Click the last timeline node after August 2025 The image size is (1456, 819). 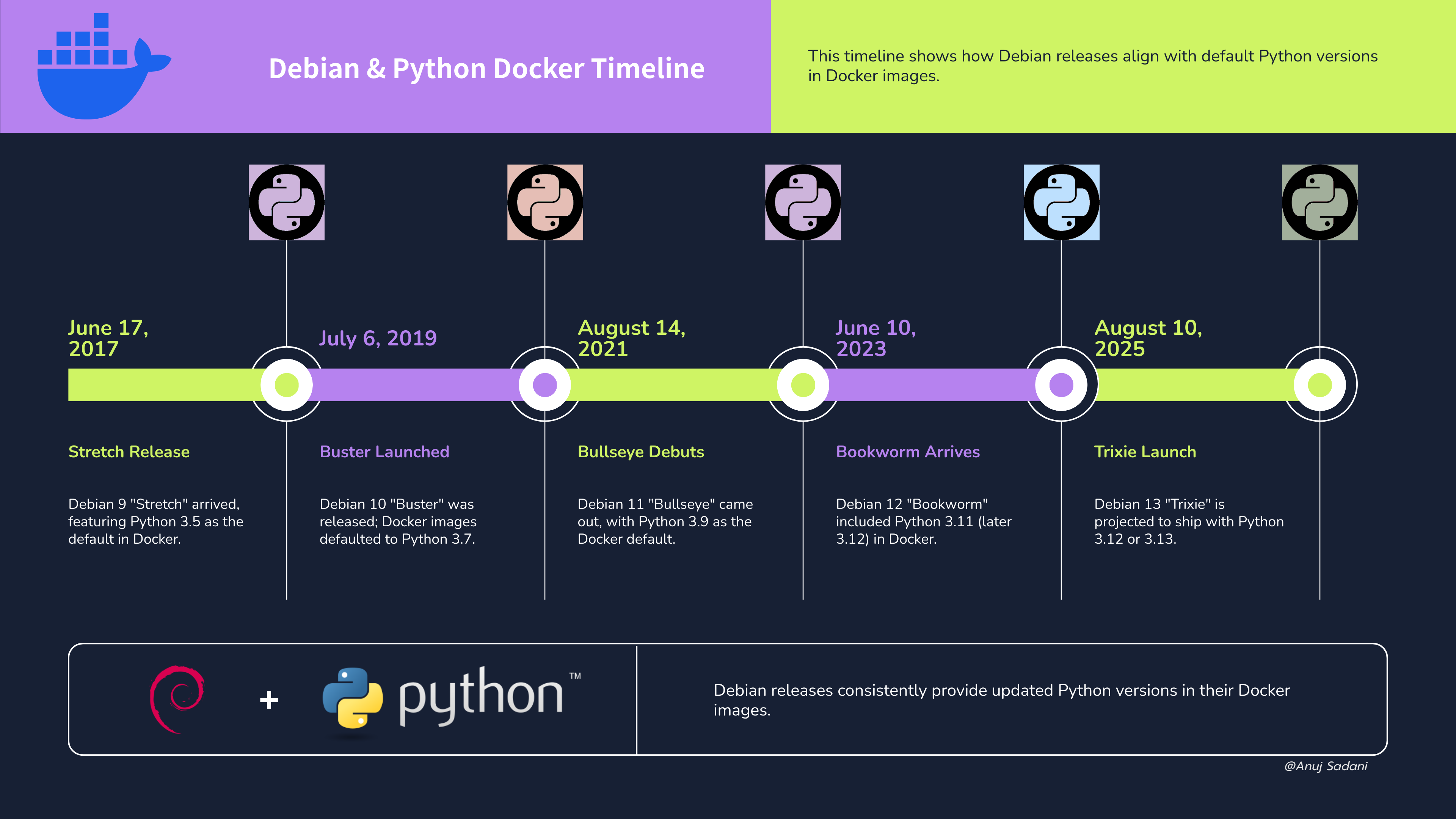pos(1319,385)
